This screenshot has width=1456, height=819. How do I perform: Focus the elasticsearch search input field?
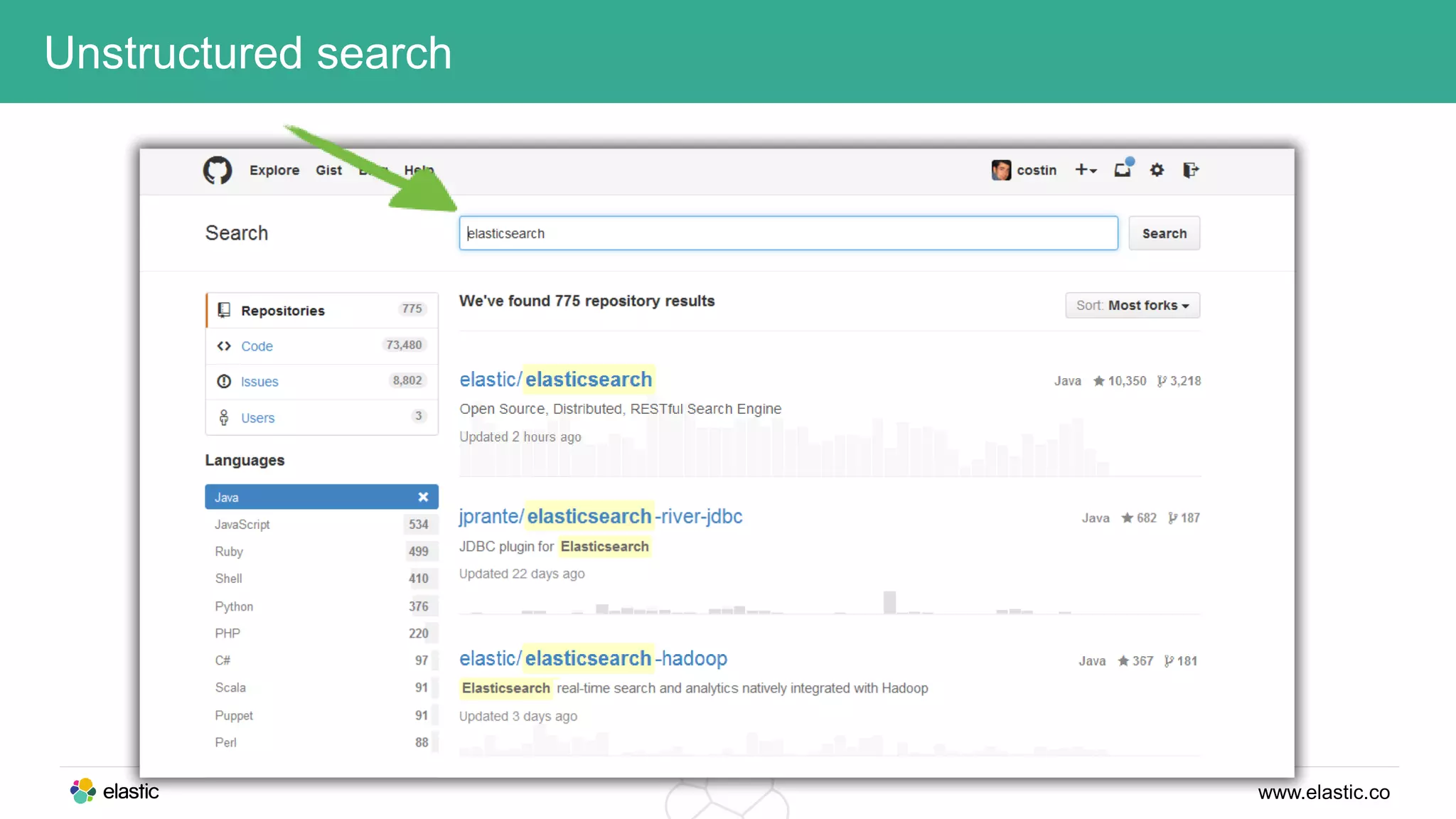point(788,233)
